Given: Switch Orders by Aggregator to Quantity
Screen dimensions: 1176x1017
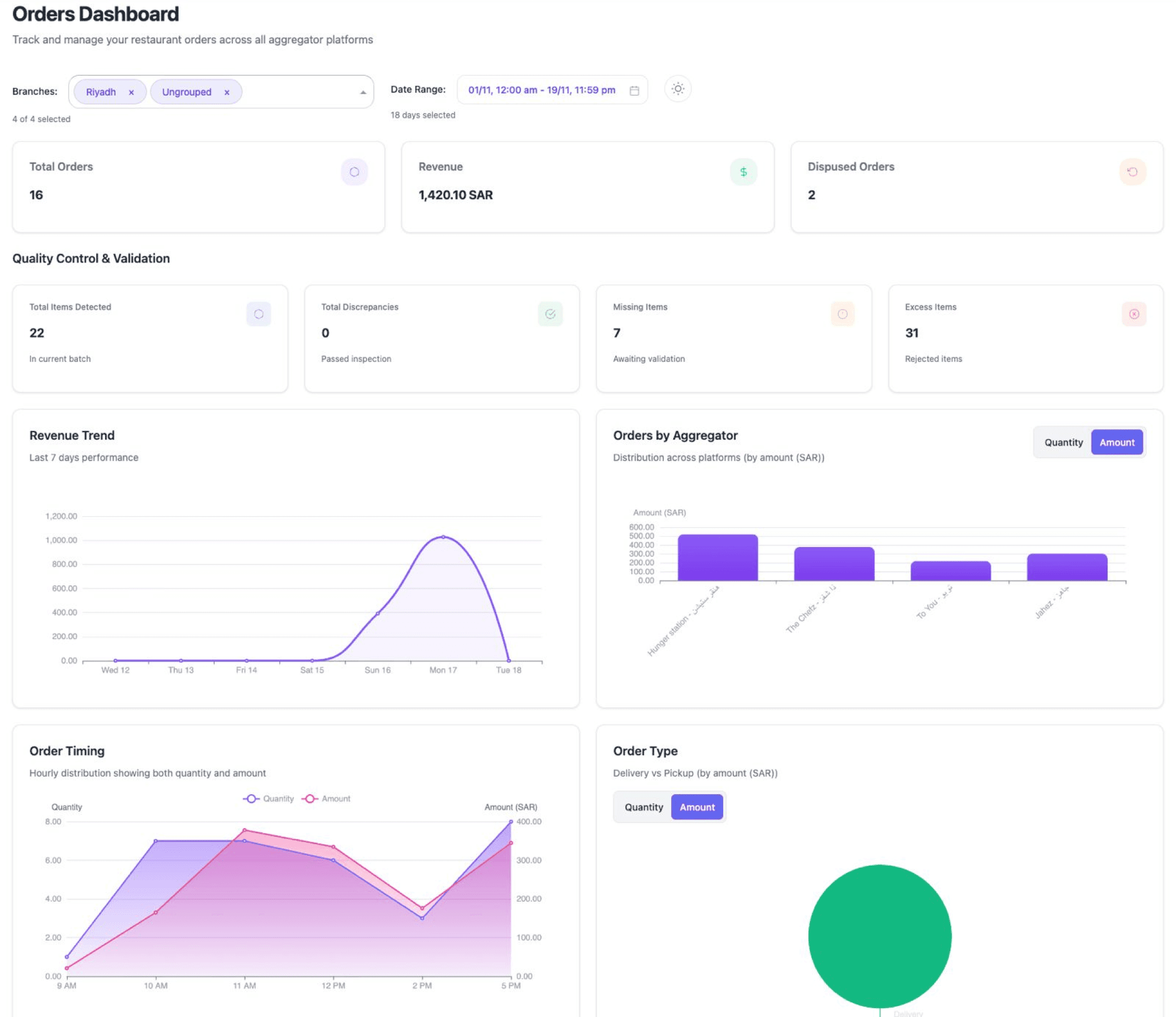Looking at the screenshot, I should point(1063,443).
